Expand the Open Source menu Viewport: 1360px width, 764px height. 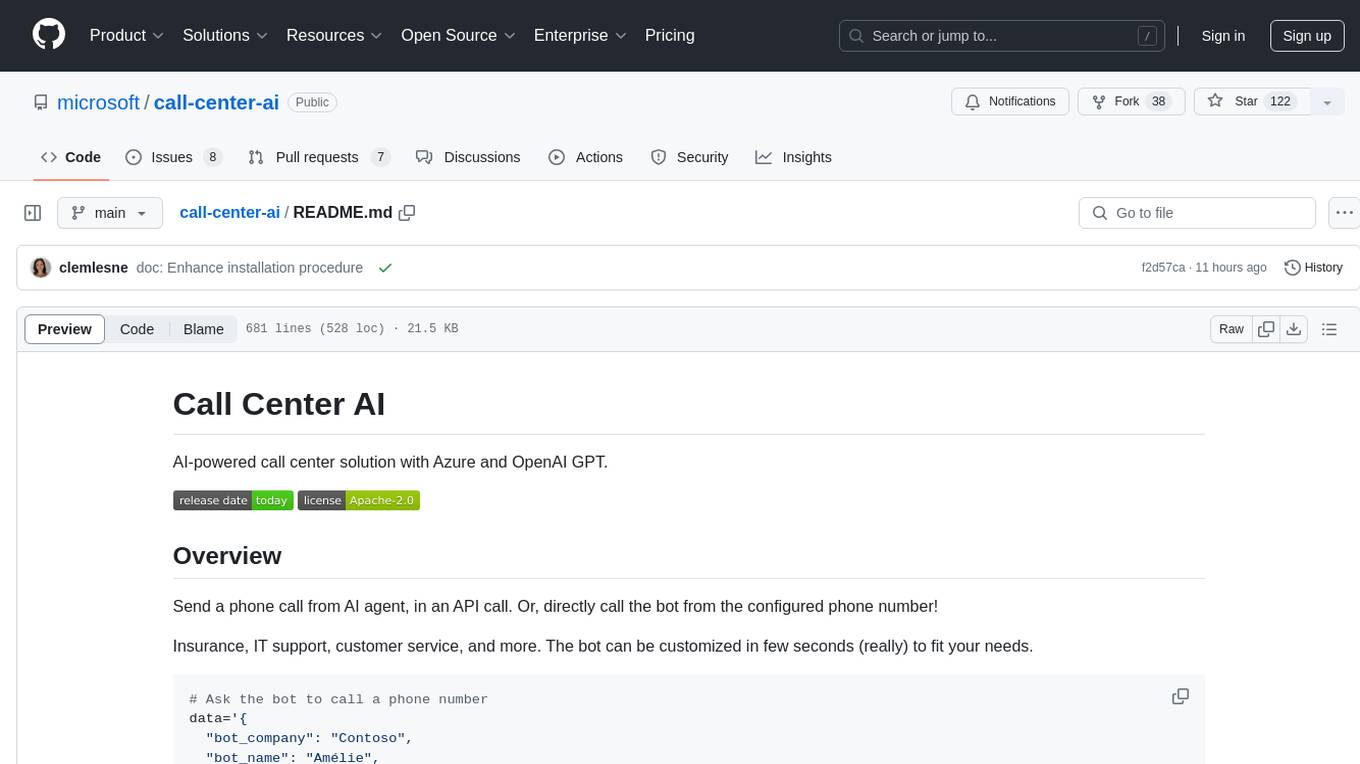click(x=458, y=35)
